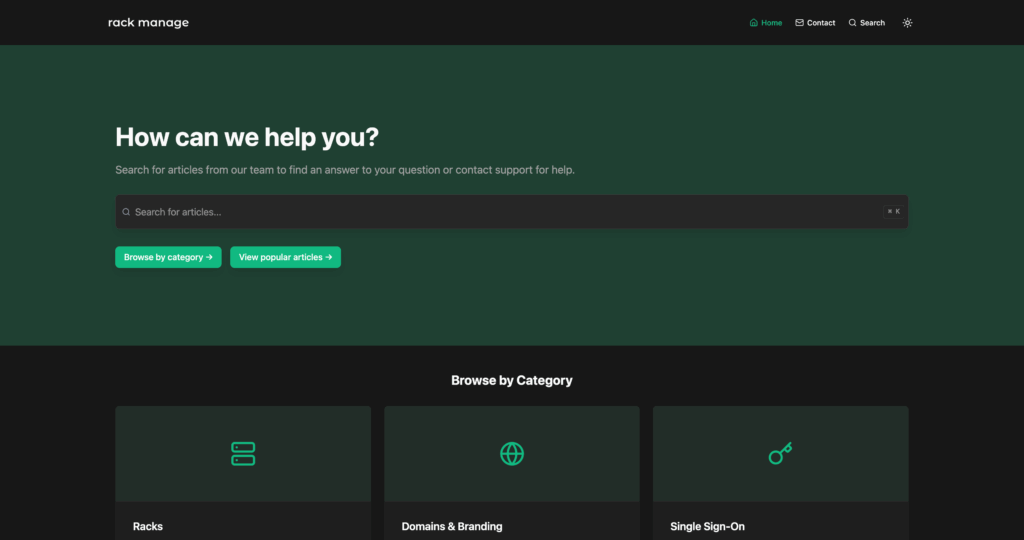Focus the 'Search for articles...' input field
The image size is (1024, 540).
(x=500, y=212)
